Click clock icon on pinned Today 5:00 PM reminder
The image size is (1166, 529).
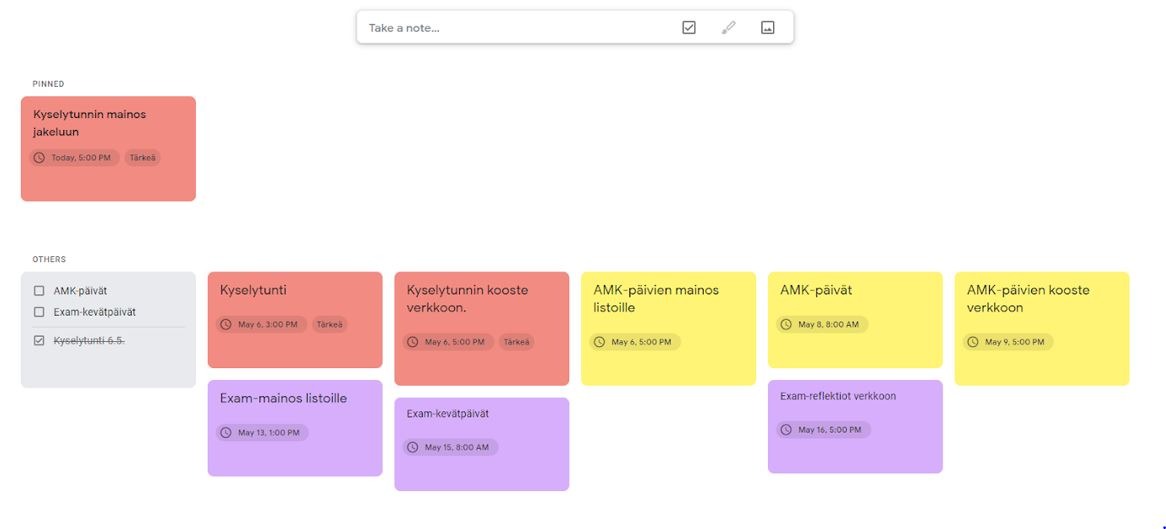39,158
